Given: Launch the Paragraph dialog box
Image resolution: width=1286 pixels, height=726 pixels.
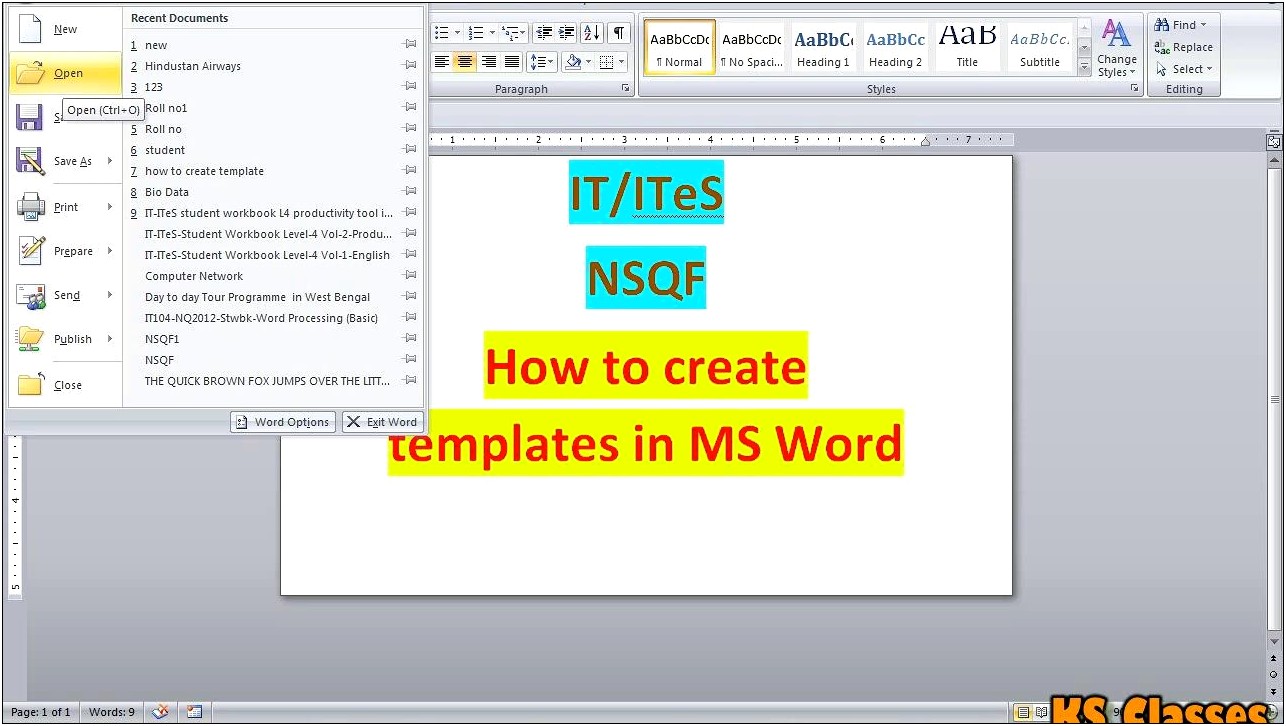Looking at the screenshot, I should (626, 89).
